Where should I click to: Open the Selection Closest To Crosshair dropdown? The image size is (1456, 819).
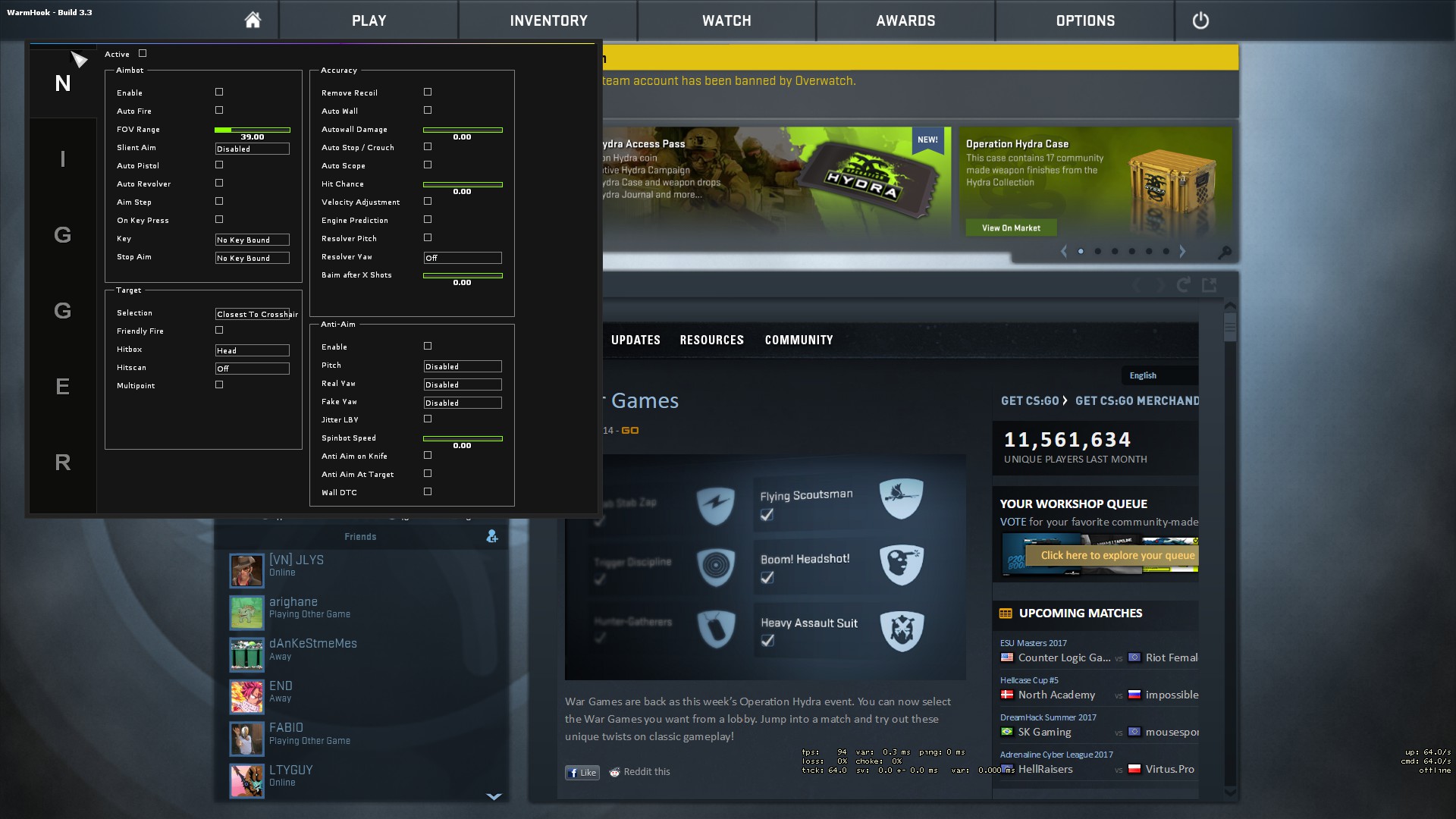(253, 314)
